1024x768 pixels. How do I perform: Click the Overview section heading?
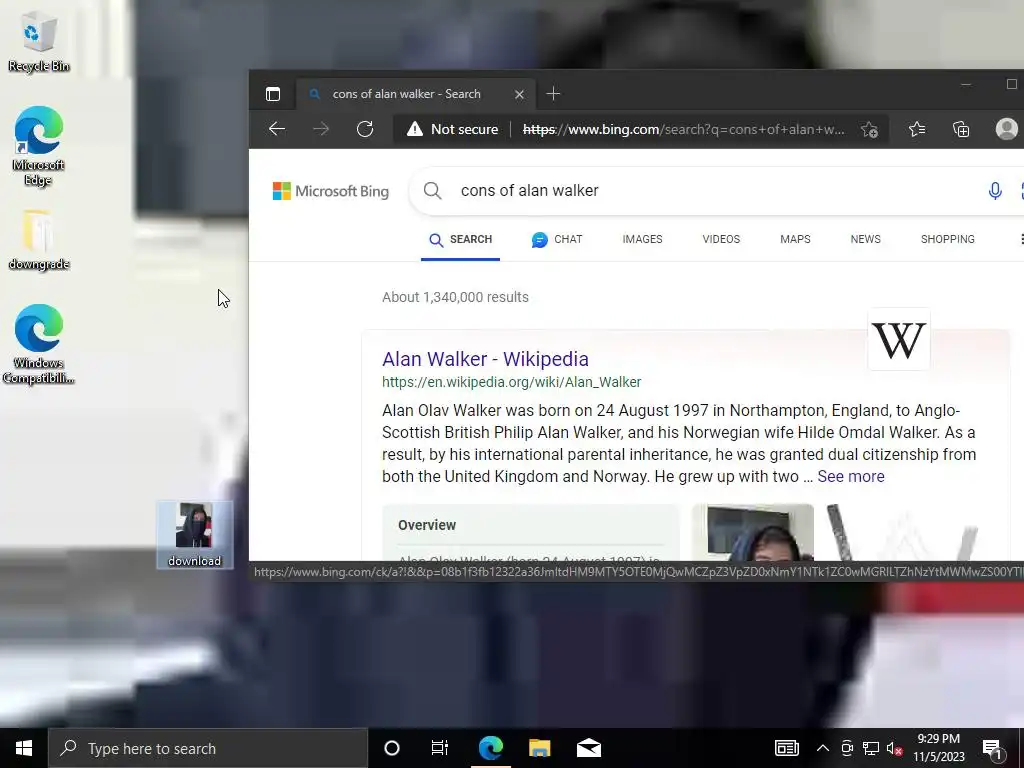pyautogui.click(x=427, y=525)
